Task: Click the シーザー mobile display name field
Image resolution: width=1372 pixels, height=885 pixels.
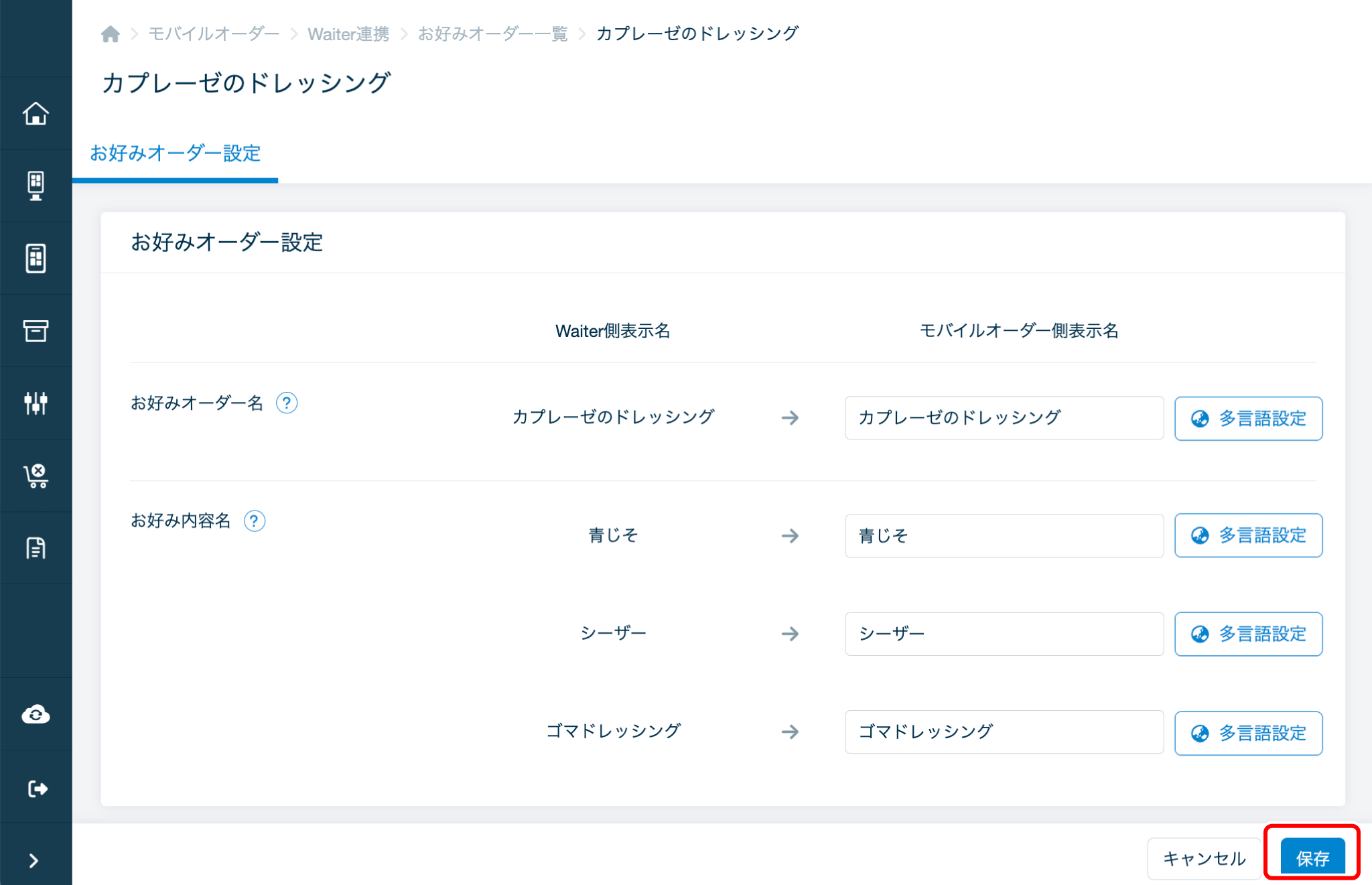Action: coord(1004,634)
